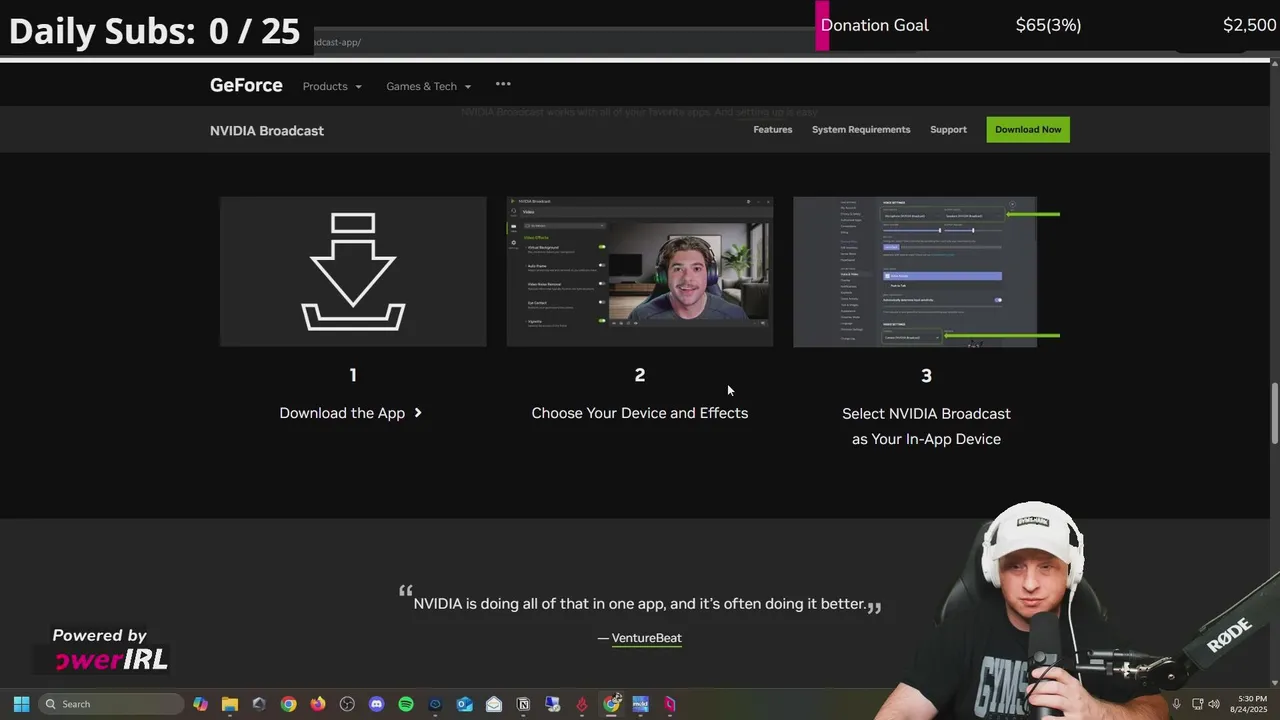
Task: Click the microphone icon in system tray
Action: (1176, 704)
